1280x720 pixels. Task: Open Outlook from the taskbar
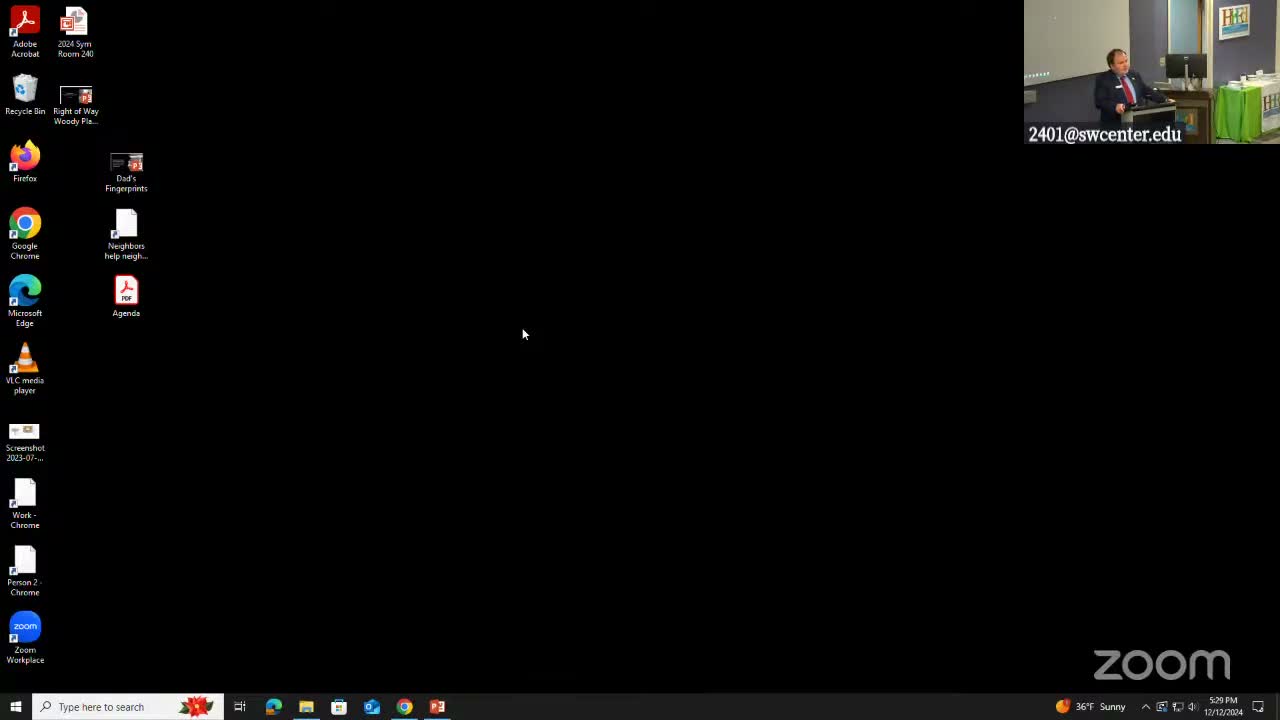click(372, 707)
